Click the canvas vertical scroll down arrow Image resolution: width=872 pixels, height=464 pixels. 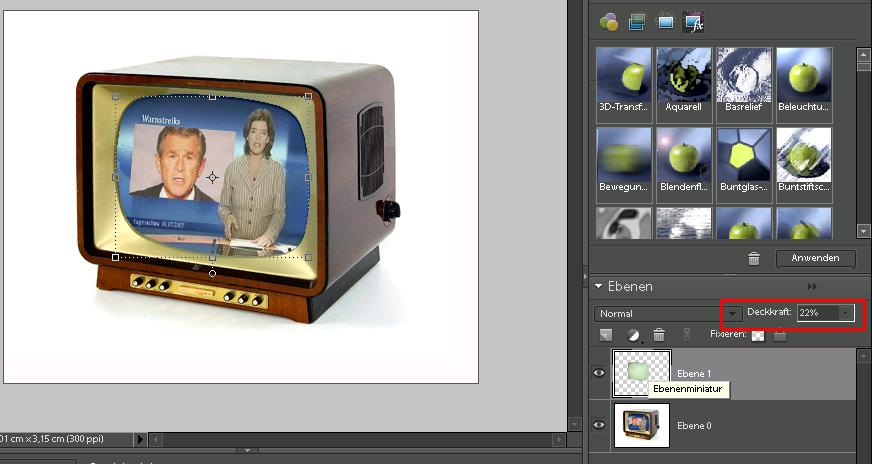(574, 424)
